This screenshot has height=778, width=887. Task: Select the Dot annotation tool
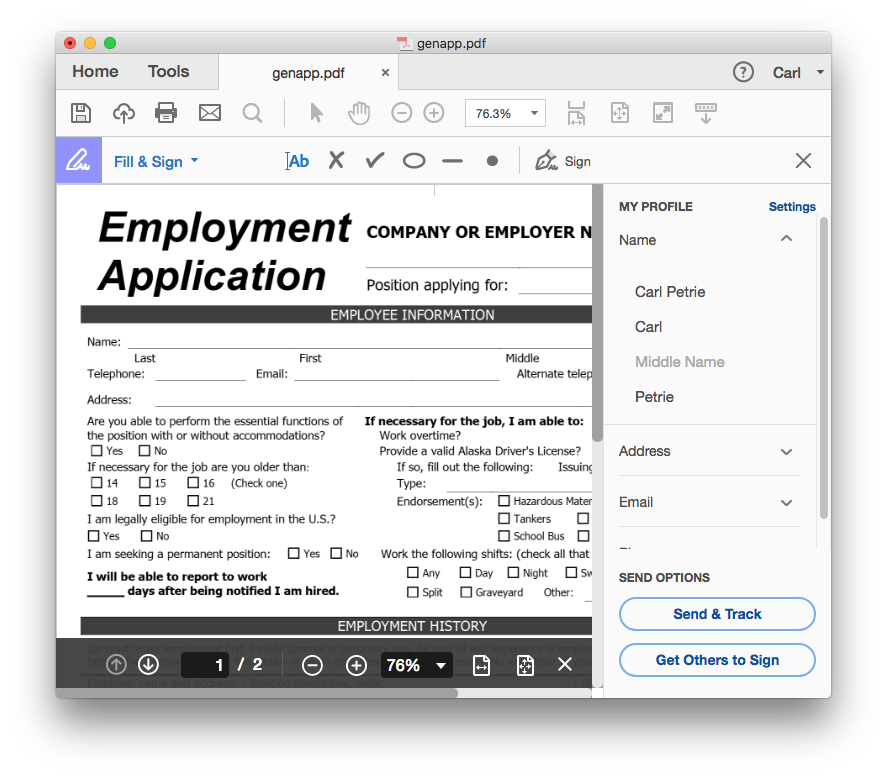click(490, 160)
